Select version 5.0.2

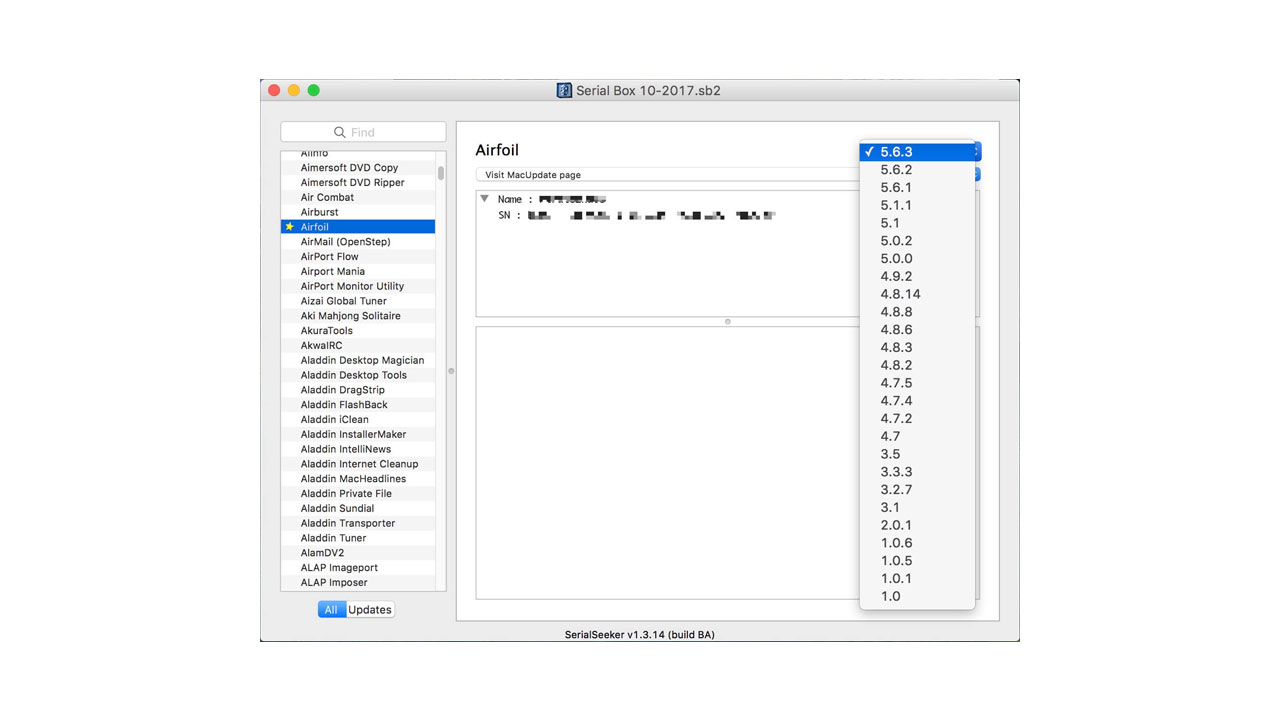(x=917, y=241)
